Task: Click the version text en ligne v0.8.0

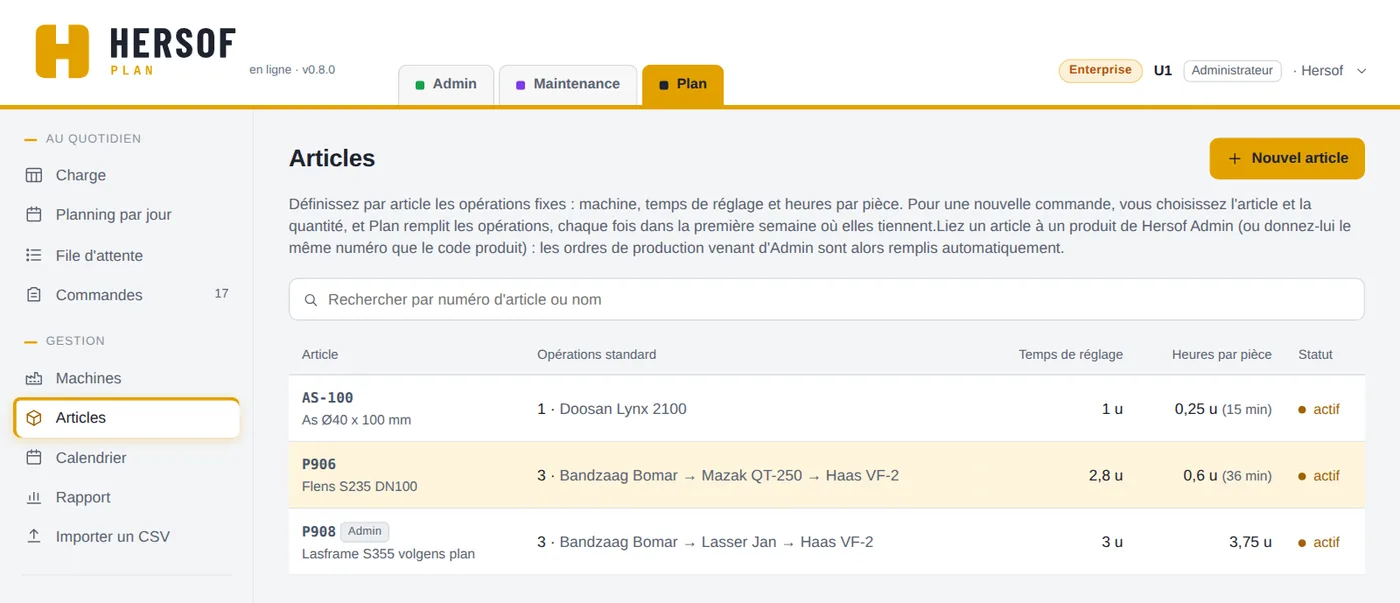Action: 292,70
